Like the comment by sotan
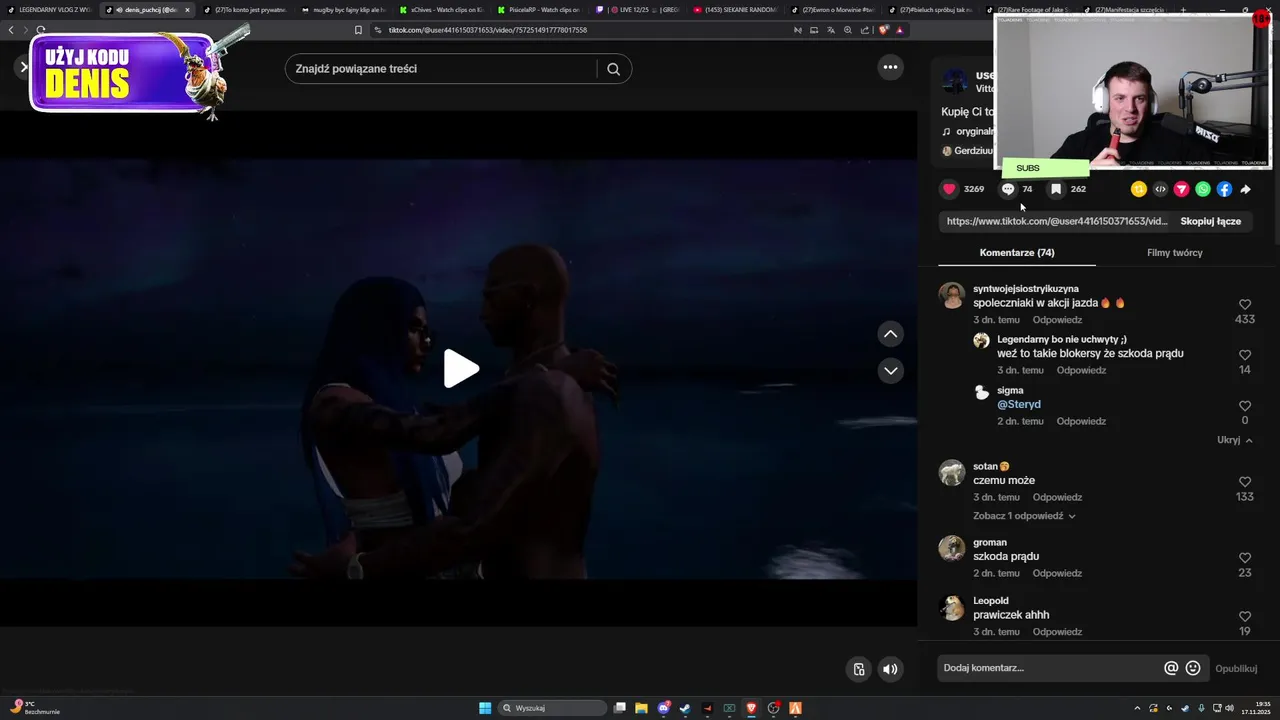This screenshot has height=720, width=1280. click(x=1245, y=482)
